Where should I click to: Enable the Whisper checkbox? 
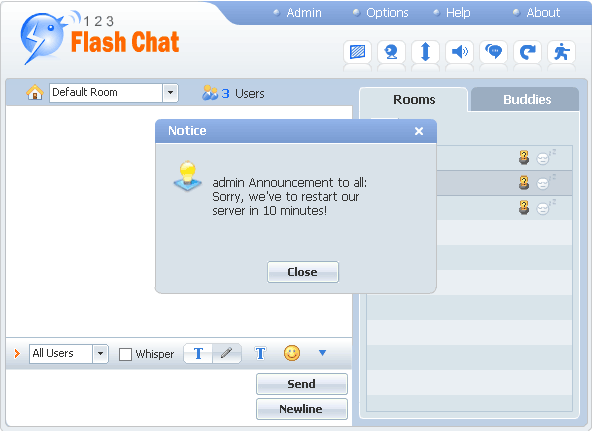click(125, 354)
